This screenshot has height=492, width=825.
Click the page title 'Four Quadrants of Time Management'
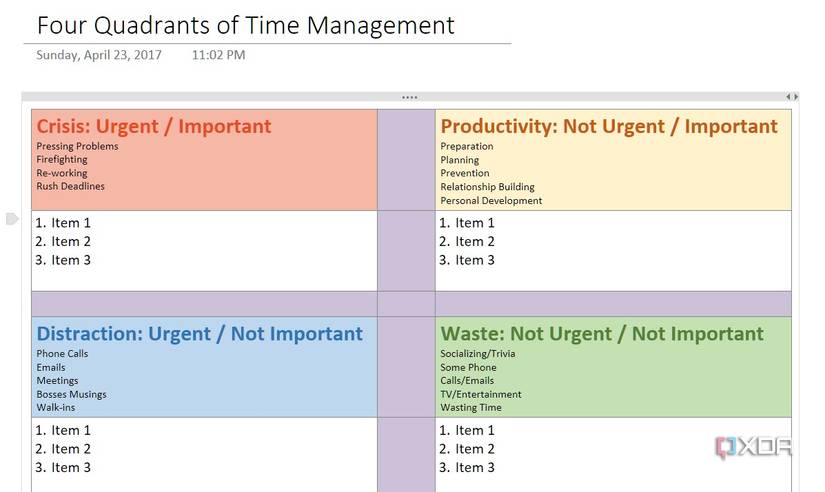click(246, 25)
